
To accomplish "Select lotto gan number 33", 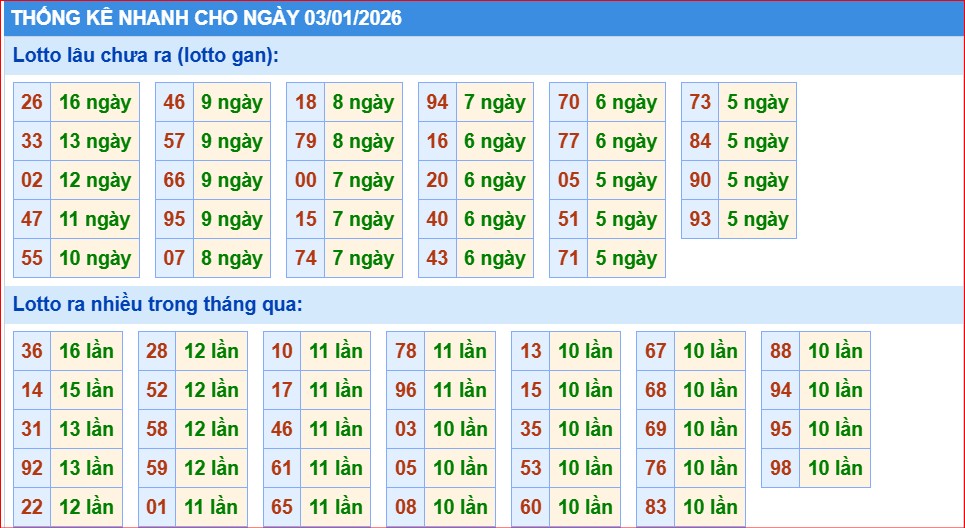I will pos(32,141).
